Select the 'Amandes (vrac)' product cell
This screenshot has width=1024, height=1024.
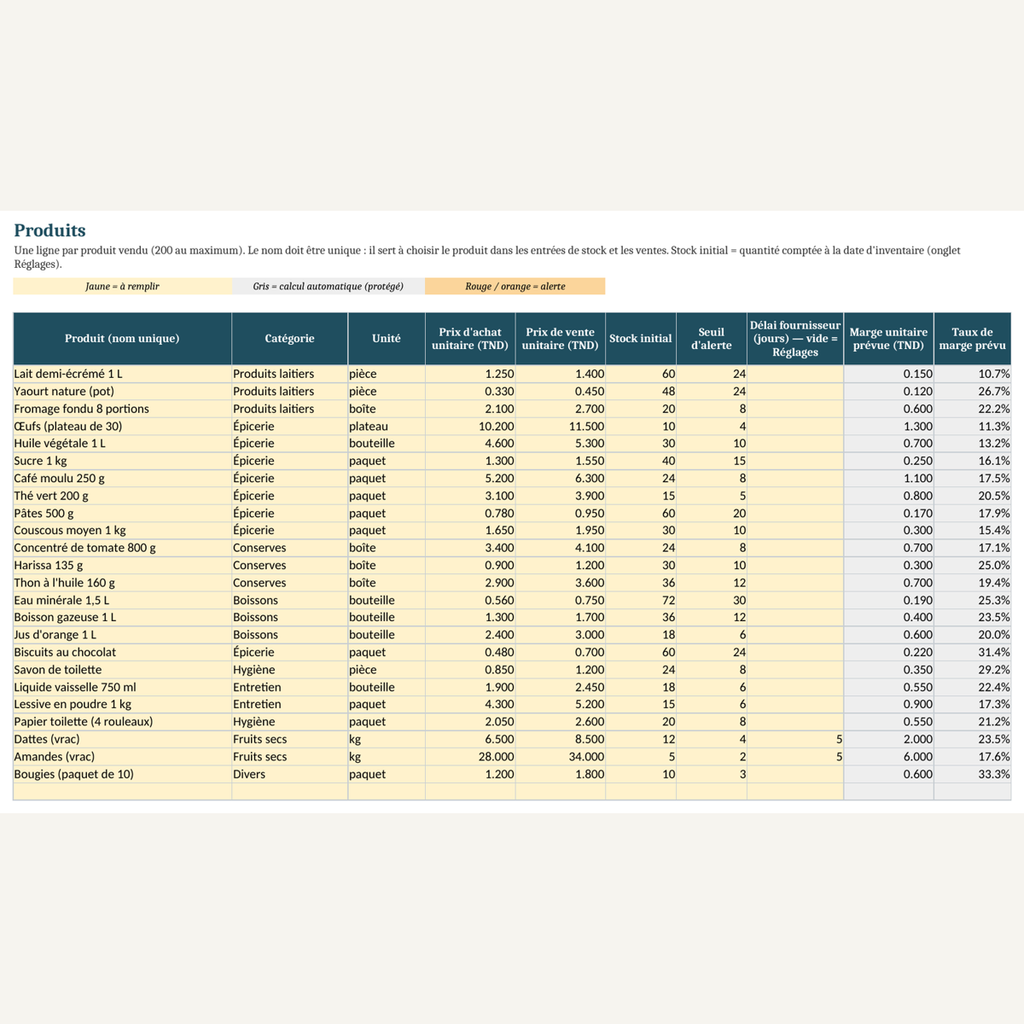[122, 756]
